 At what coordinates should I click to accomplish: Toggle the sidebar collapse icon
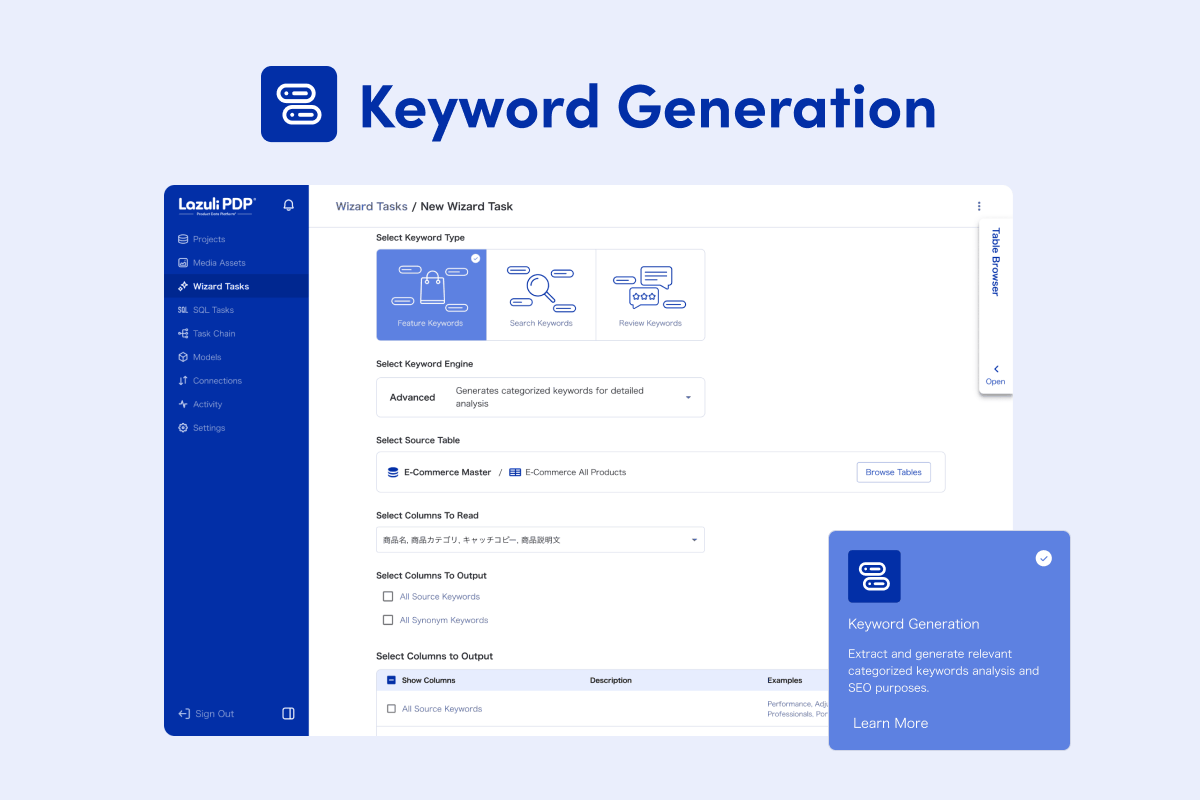tap(288, 714)
